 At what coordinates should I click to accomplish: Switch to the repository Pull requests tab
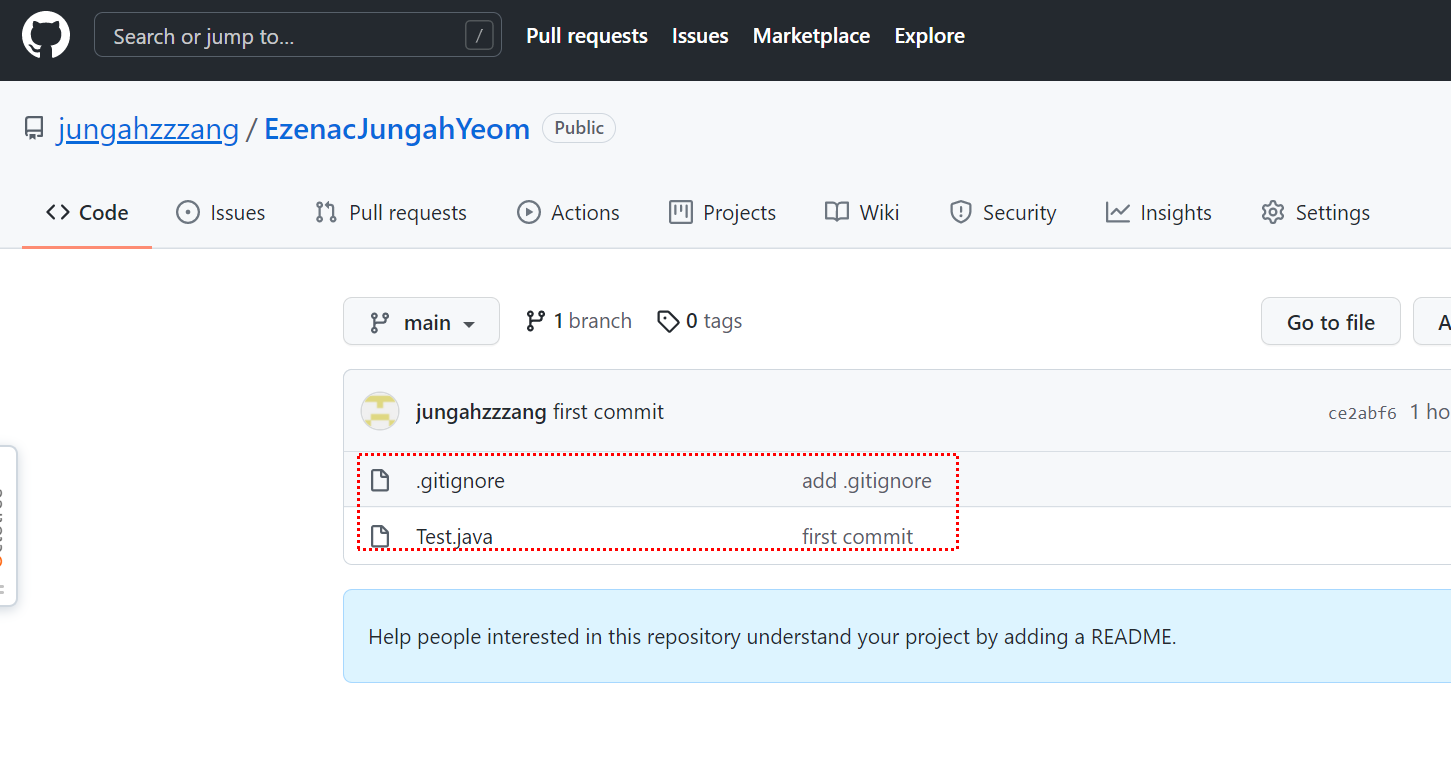[391, 213]
